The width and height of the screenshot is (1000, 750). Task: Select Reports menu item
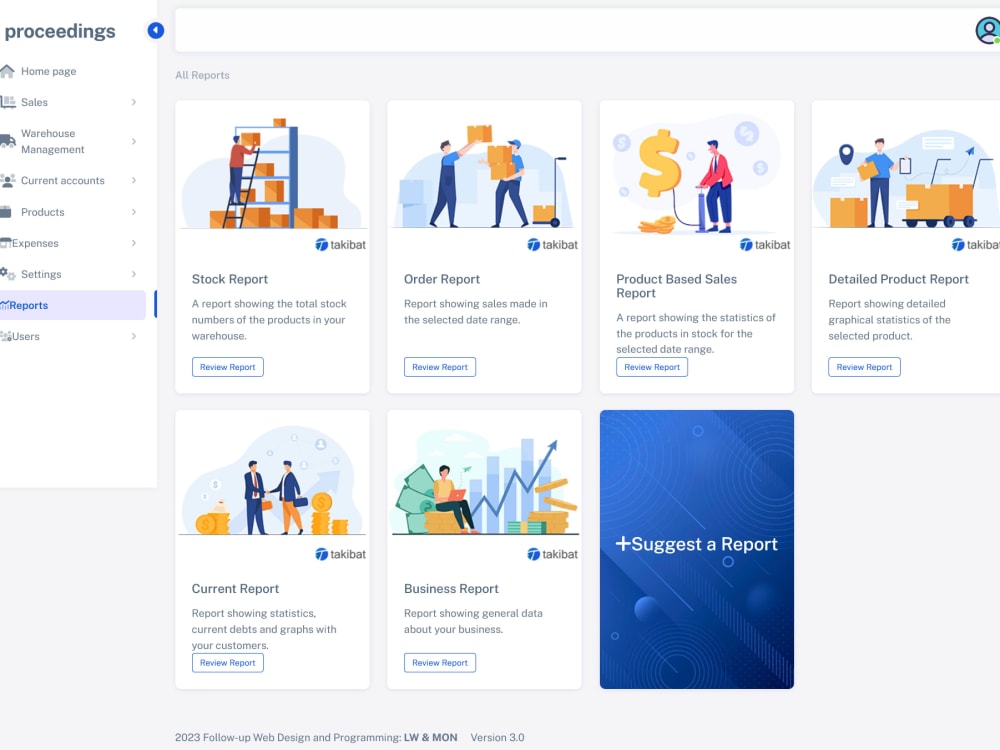[x=73, y=305]
